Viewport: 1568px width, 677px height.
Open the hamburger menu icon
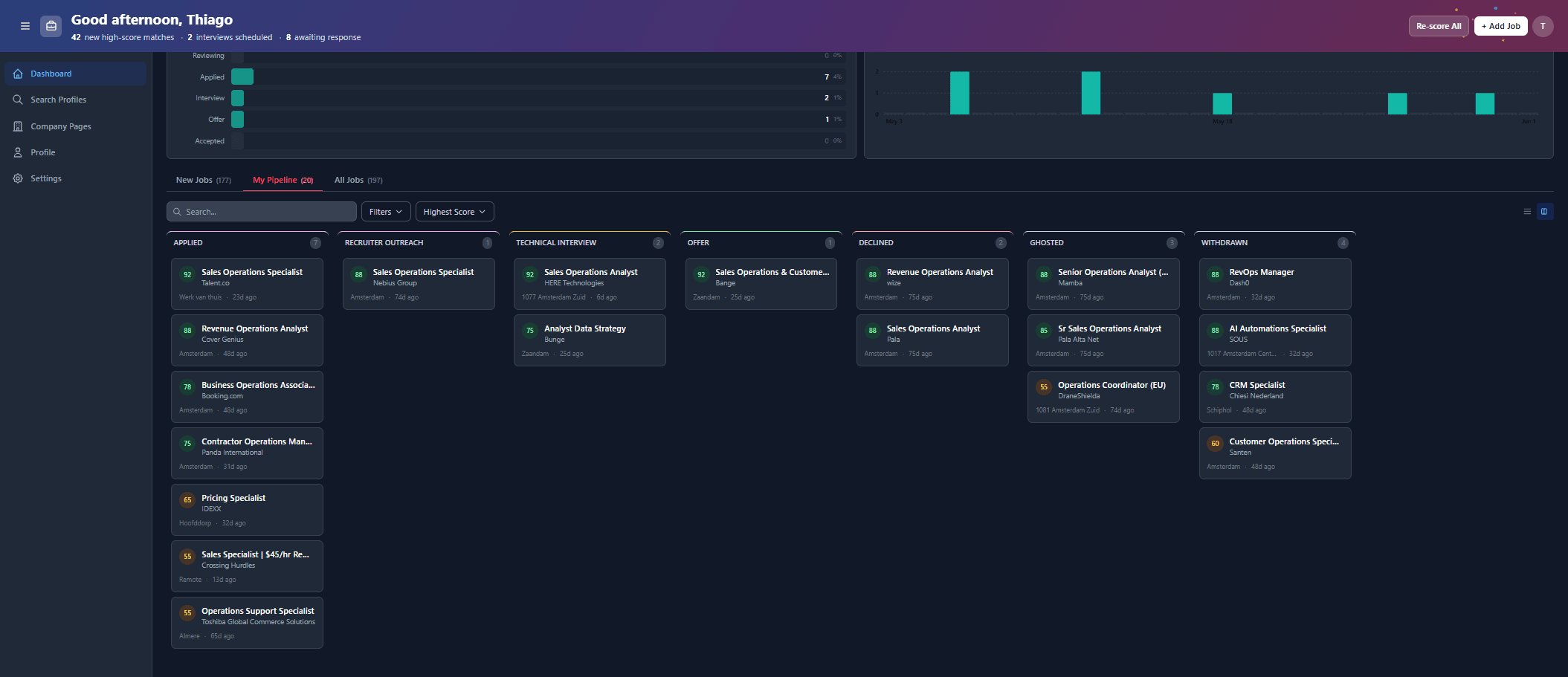tap(25, 26)
